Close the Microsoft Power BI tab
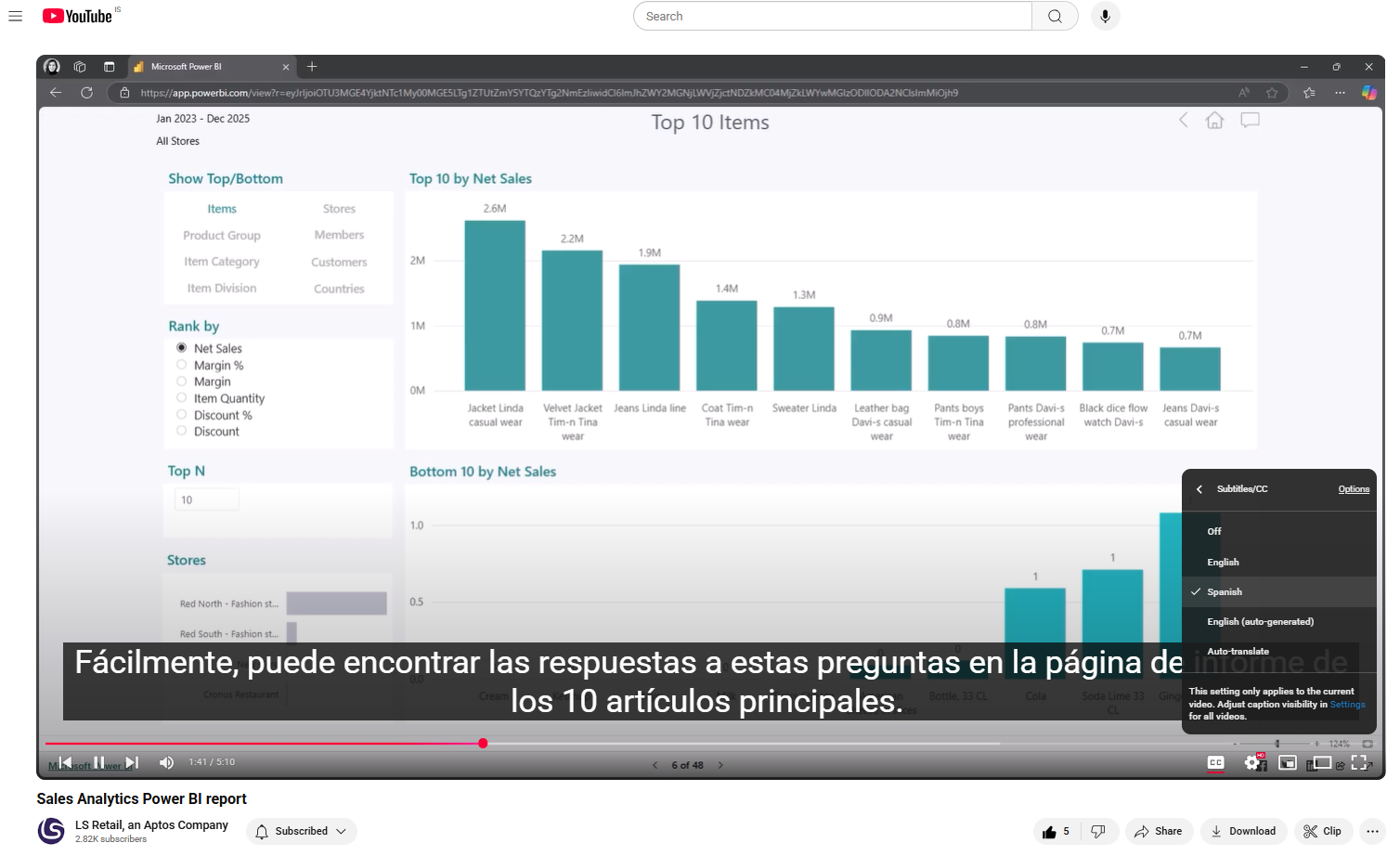Screen dimensions: 1400x856 [286, 67]
